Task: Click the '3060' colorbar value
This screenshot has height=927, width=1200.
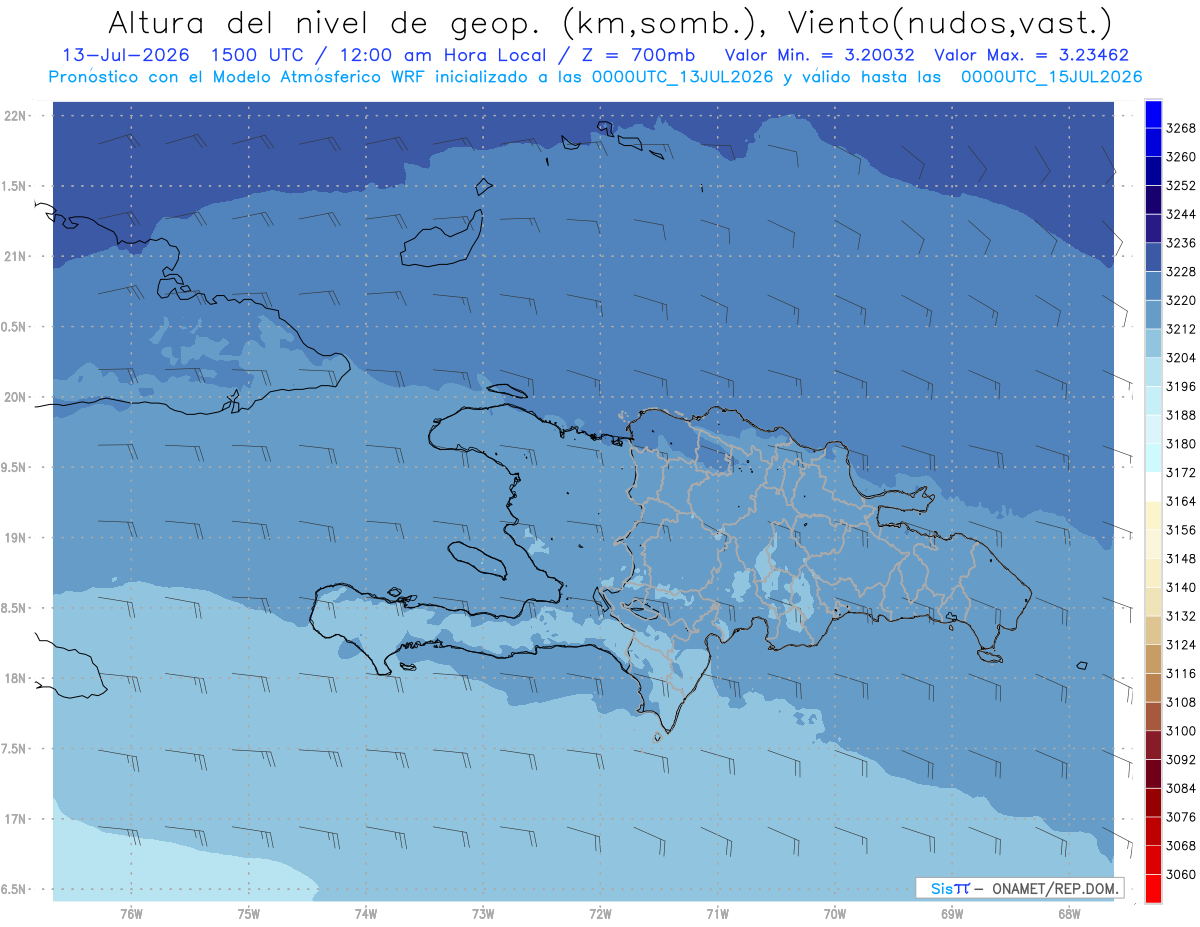Action: coord(1180,874)
